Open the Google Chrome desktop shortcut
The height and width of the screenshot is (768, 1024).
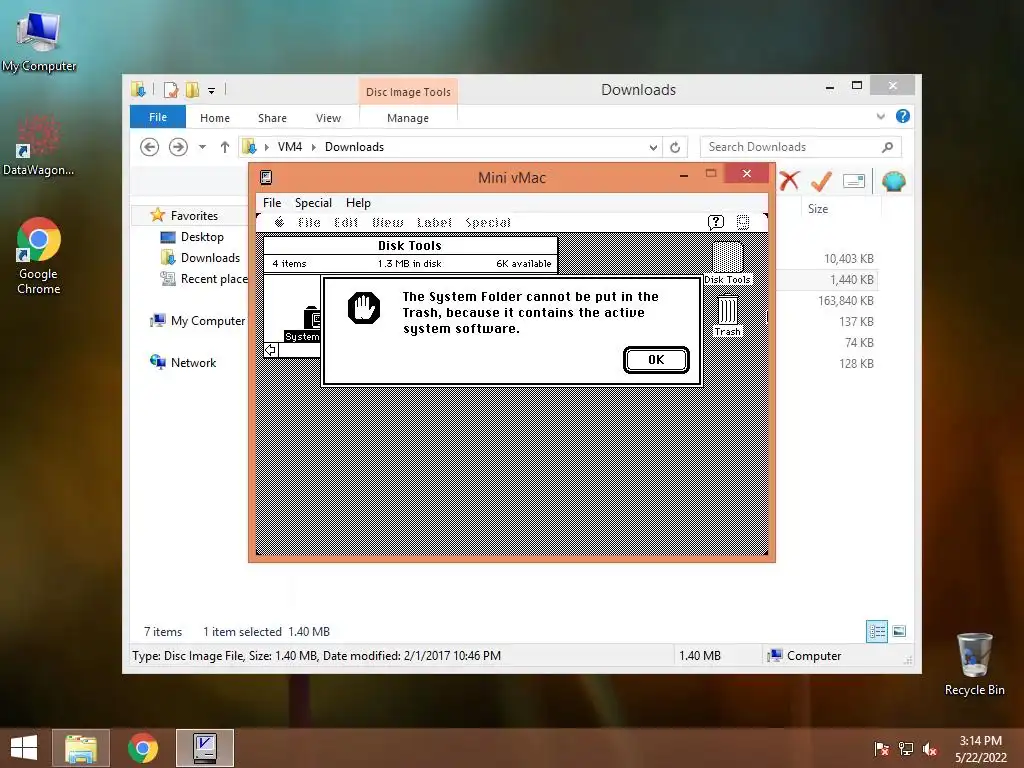39,256
